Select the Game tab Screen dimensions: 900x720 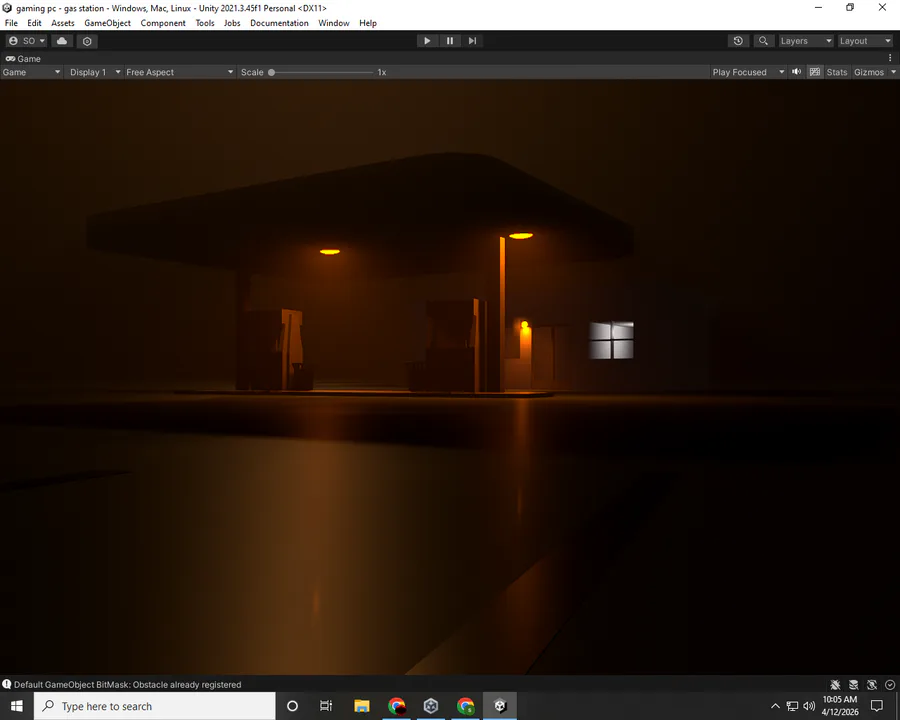tap(23, 59)
